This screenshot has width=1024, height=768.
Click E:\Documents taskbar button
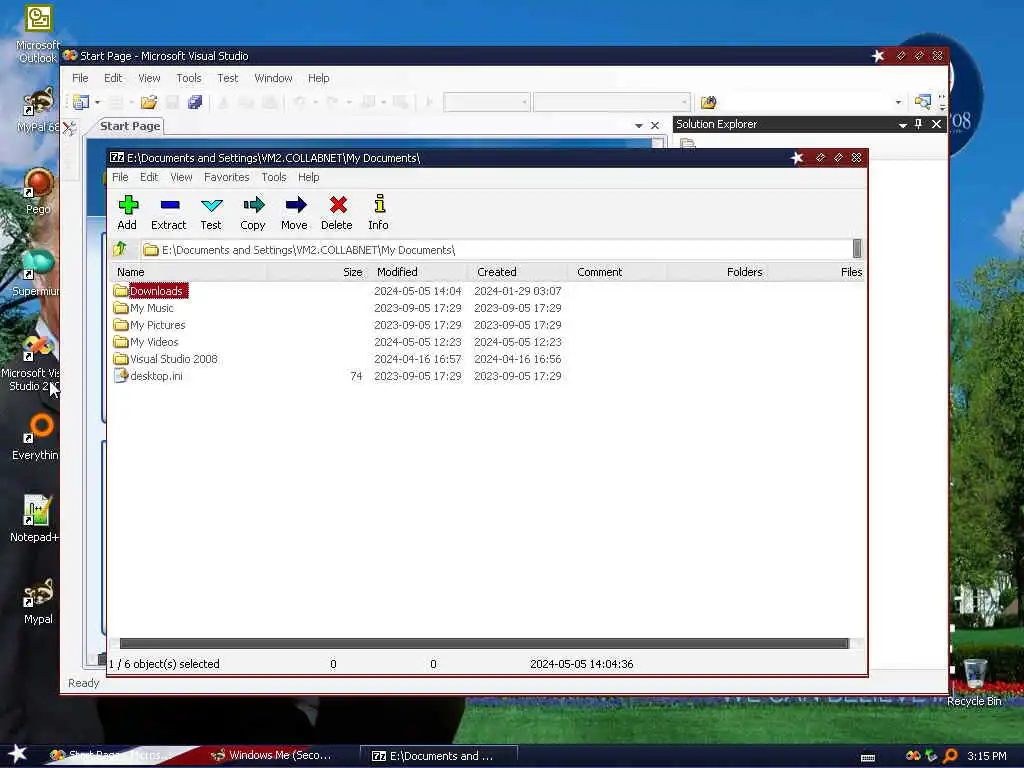tap(439, 756)
